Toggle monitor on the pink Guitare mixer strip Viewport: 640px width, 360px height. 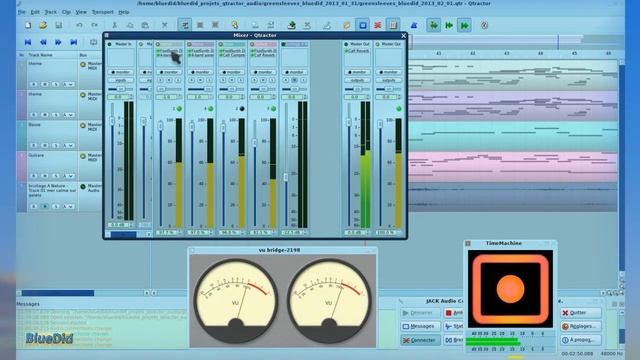click(263, 72)
